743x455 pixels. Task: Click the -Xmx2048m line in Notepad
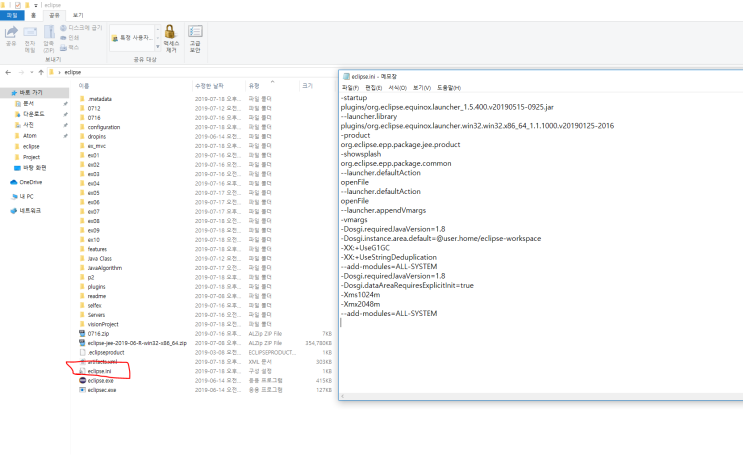pos(361,304)
